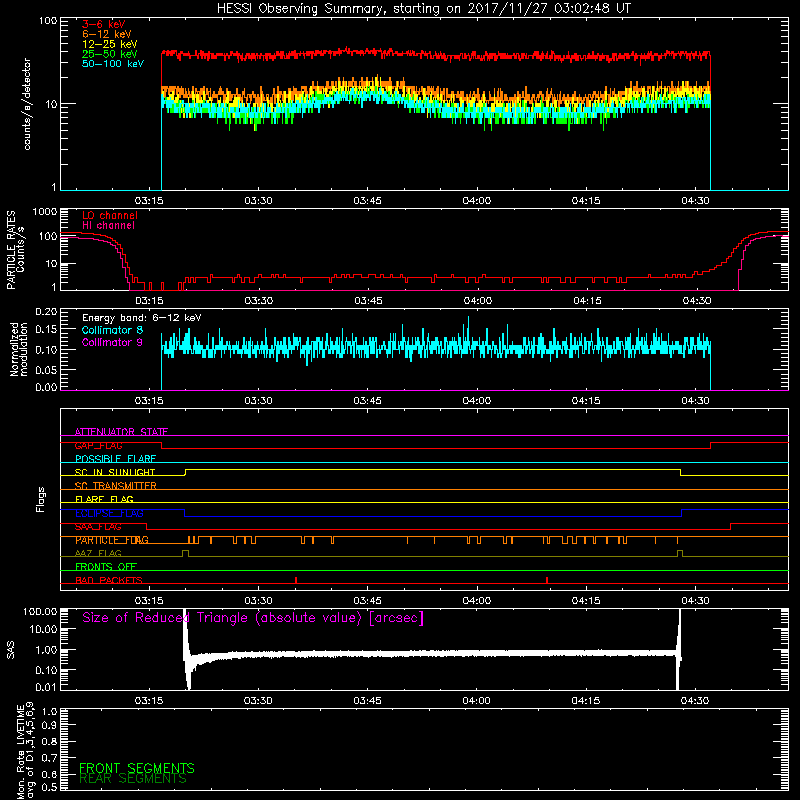Image resolution: width=800 pixels, height=800 pixels.
Task: Click the LO channel legend label
Action: click(110, 215)
